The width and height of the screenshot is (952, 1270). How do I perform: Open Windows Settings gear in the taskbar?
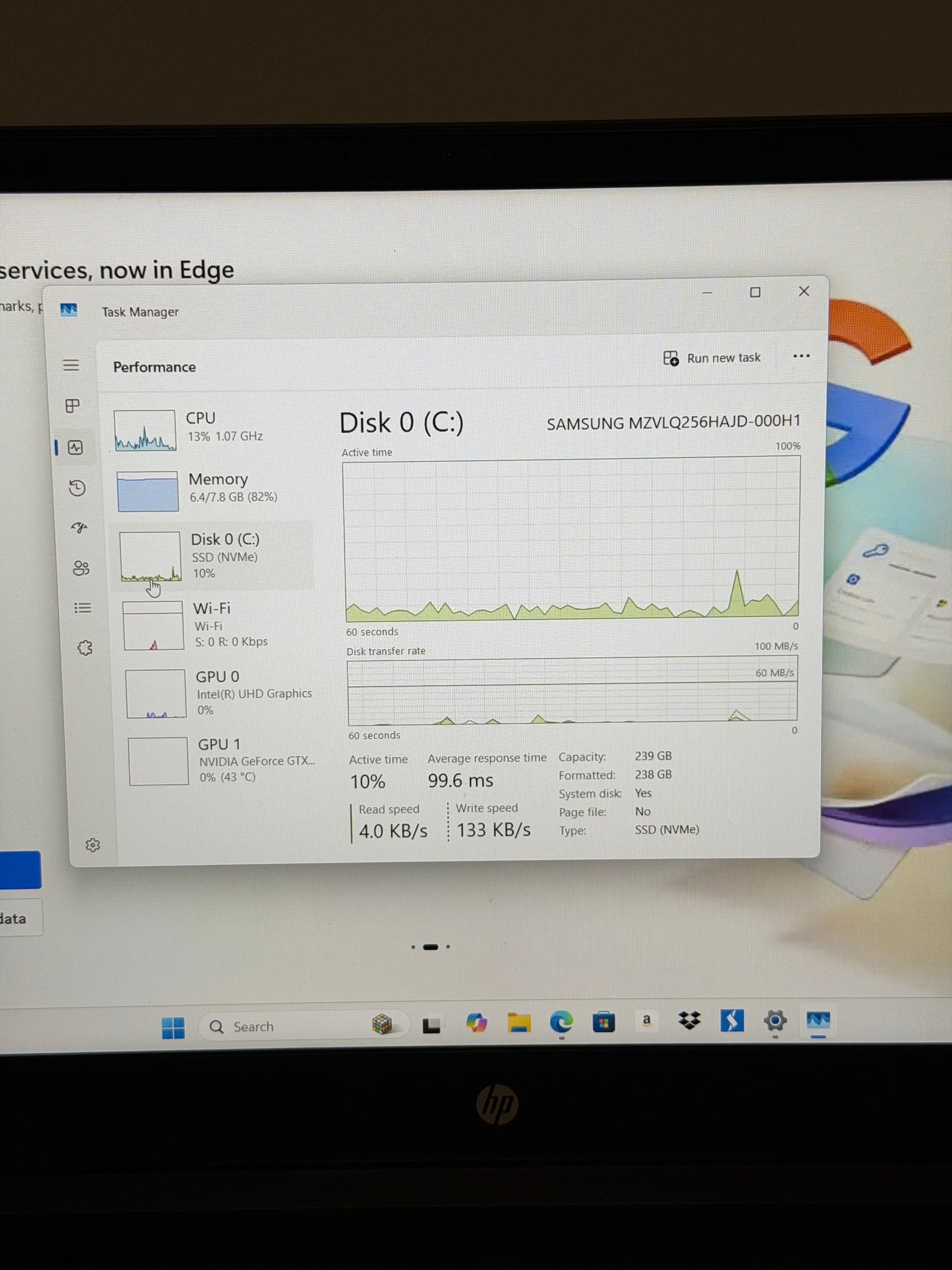775,1021
